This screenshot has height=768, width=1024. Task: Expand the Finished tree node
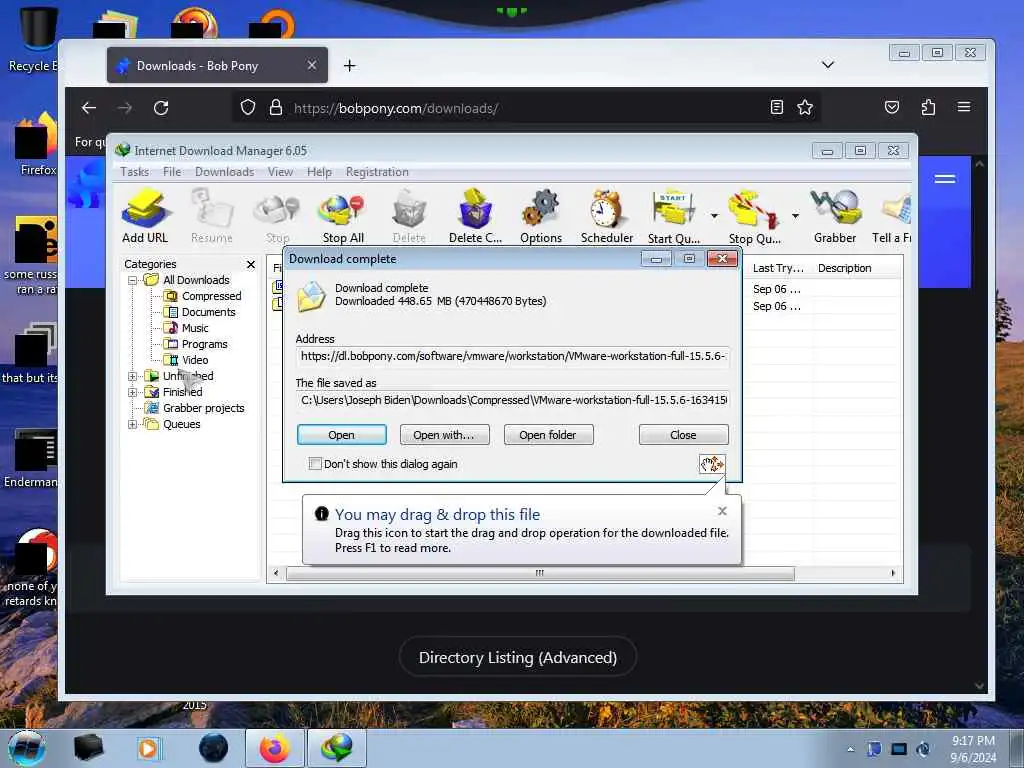click(x=133, y=392)
